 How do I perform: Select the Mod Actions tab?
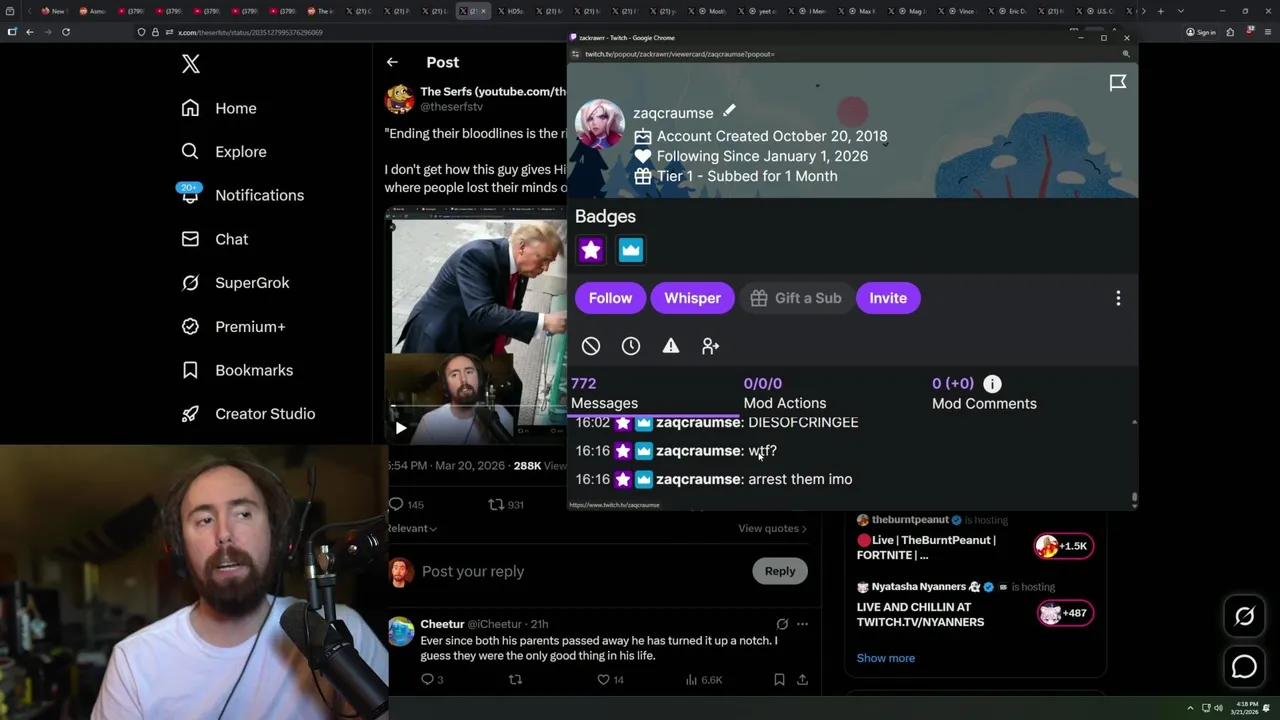click(785, 393)
